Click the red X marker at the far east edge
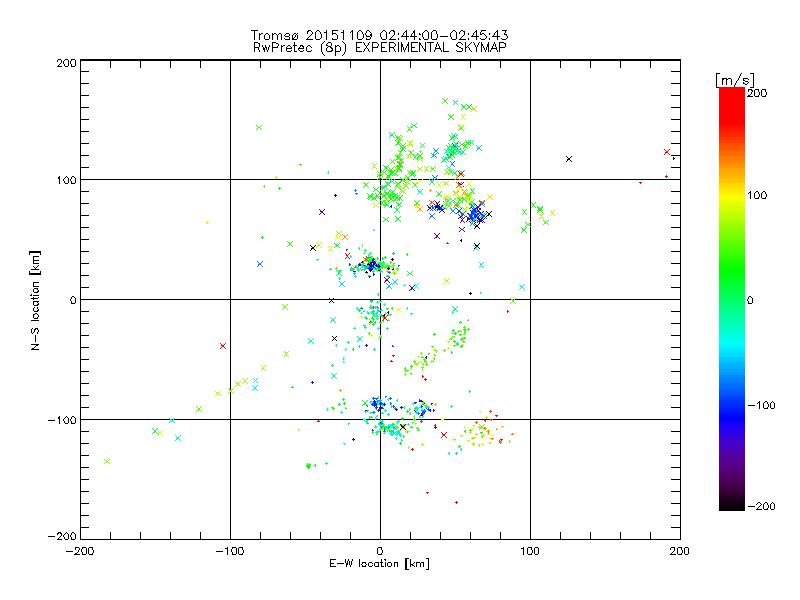 point(667,152)
